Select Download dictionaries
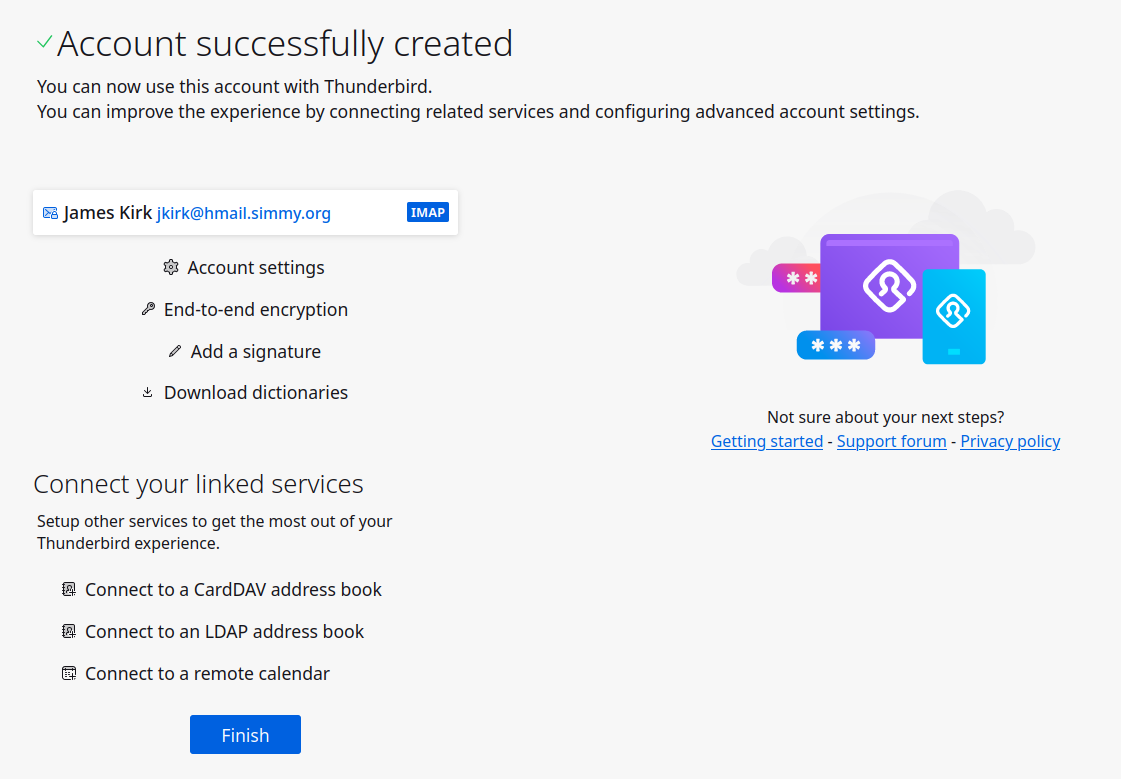The image size is (1121, 779). pos(256,393)
